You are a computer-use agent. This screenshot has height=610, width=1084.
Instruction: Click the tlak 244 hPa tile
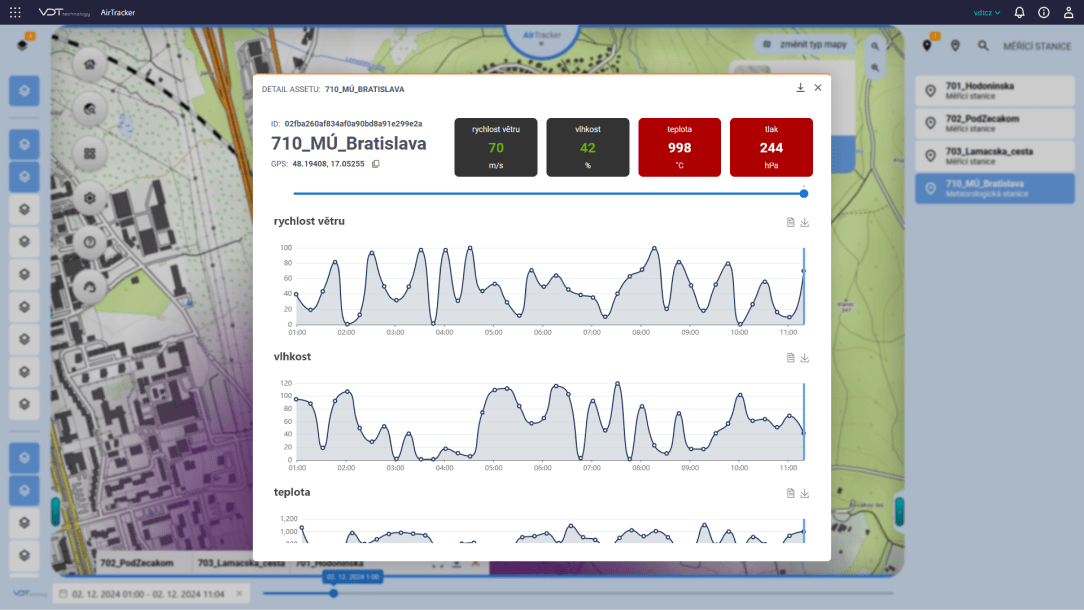click(771, 147)
